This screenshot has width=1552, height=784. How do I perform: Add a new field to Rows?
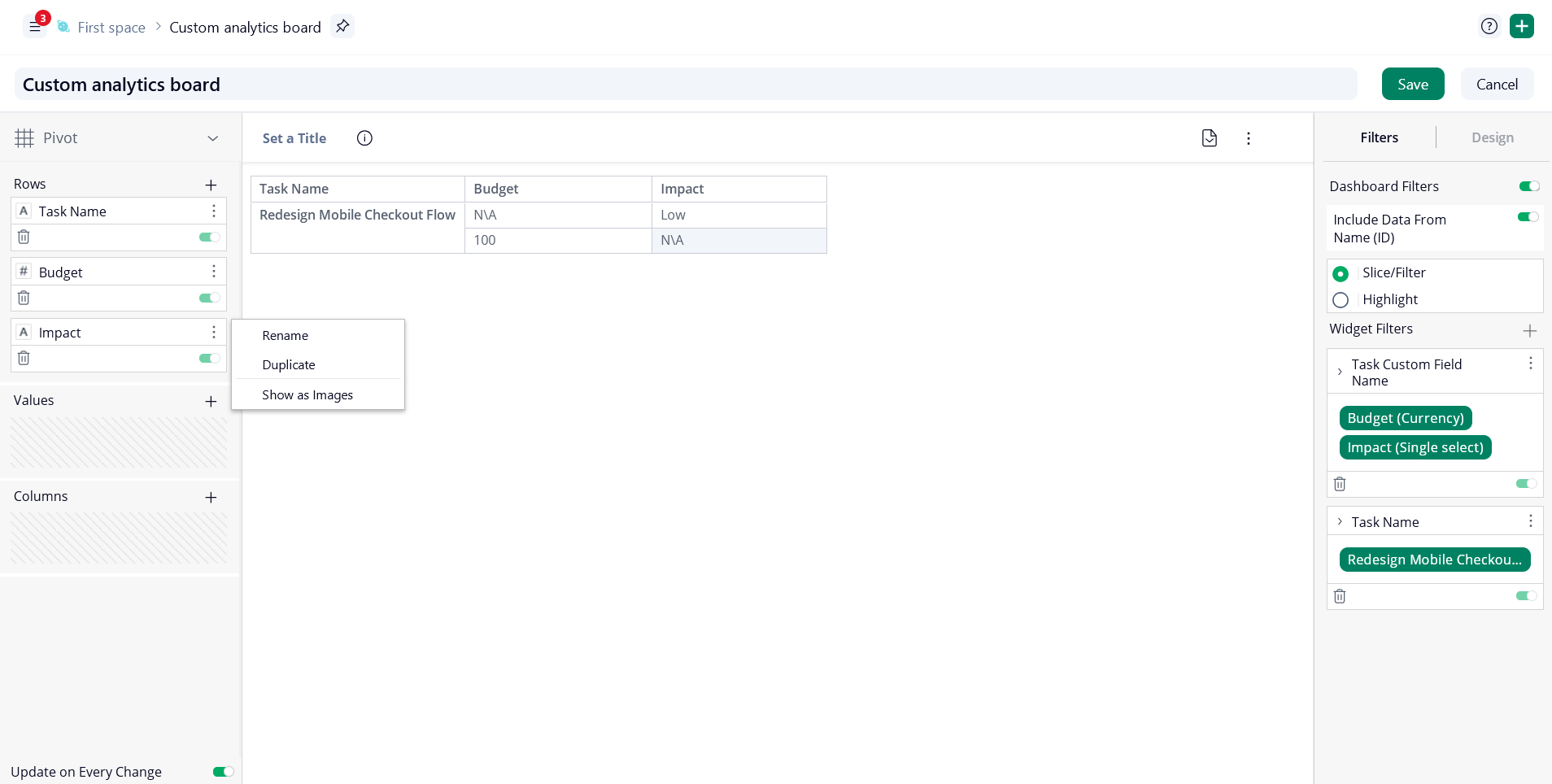tap(211, 185)
